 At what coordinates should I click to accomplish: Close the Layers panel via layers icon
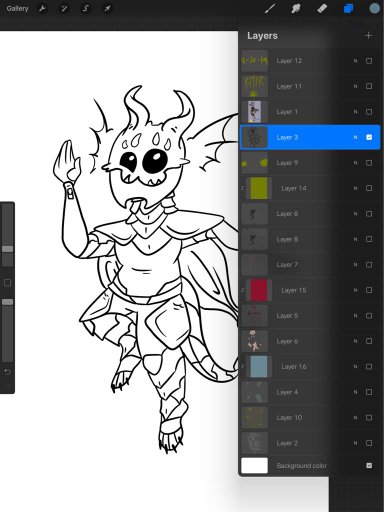pyautogui.click(x=348, y=9)
